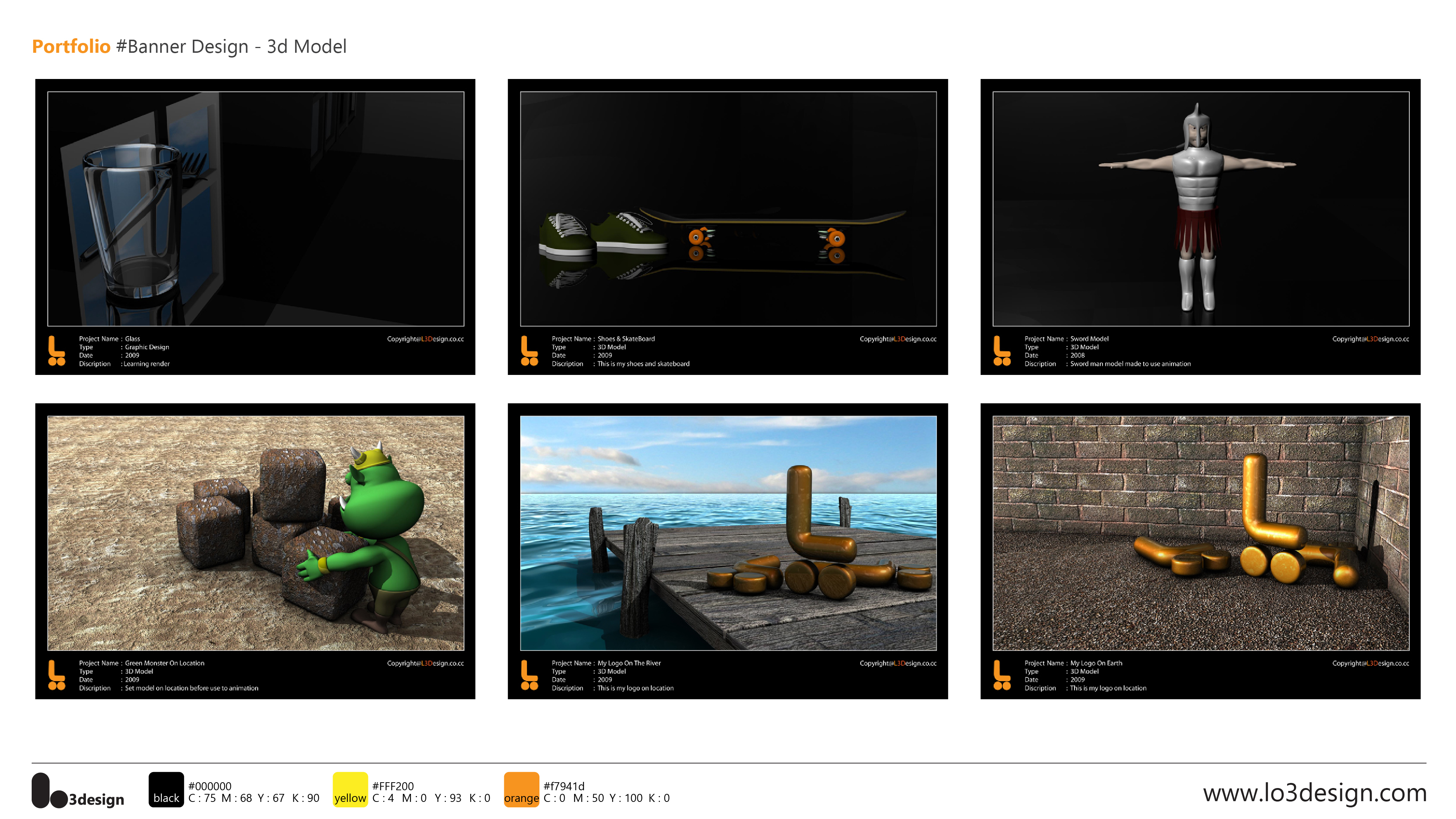Select the orange #f7941d swatch
The height and width of the screenshot is (819, 1456).
click(521, 789)
